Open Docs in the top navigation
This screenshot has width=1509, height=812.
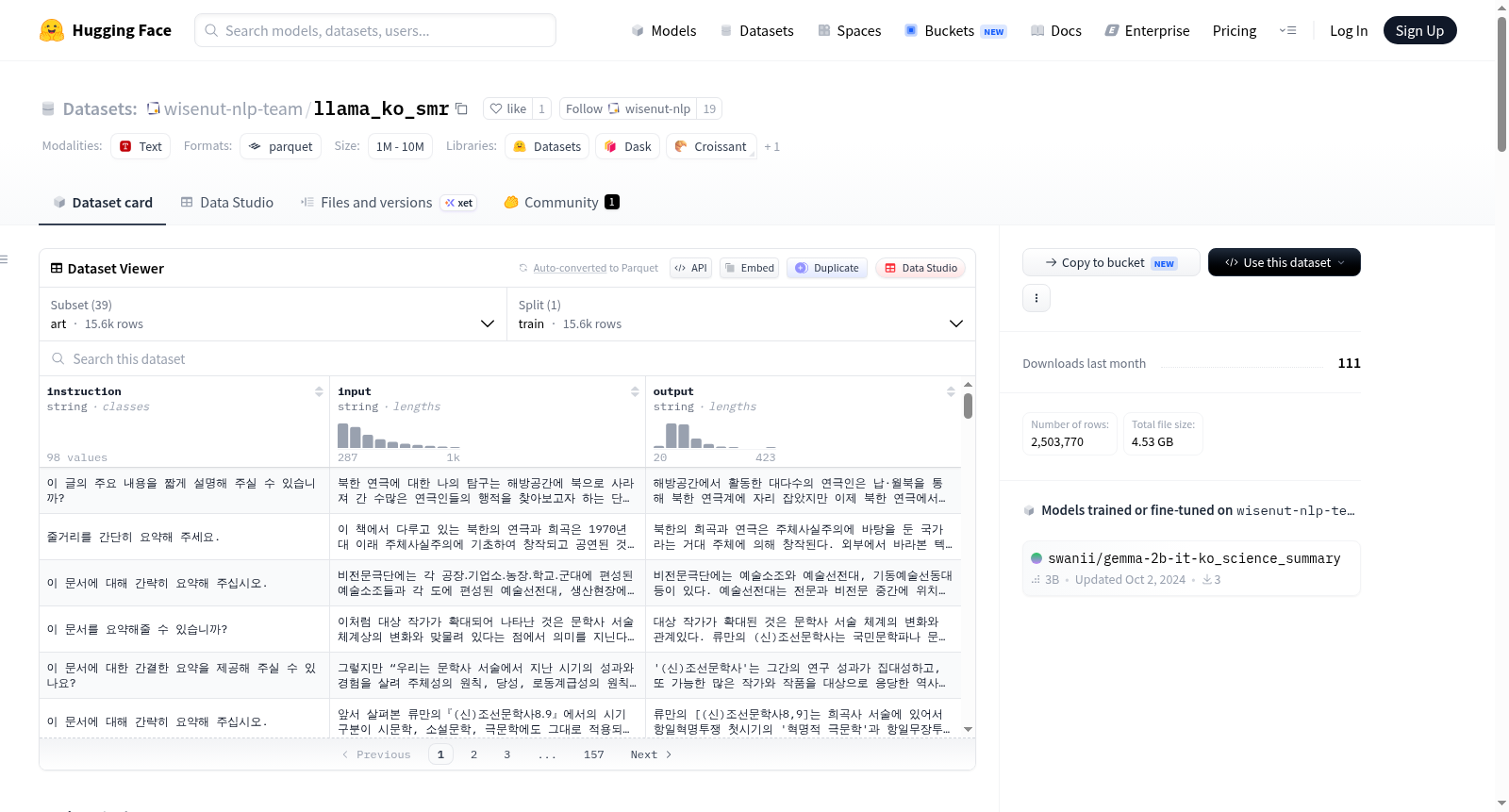(1055, 30)
